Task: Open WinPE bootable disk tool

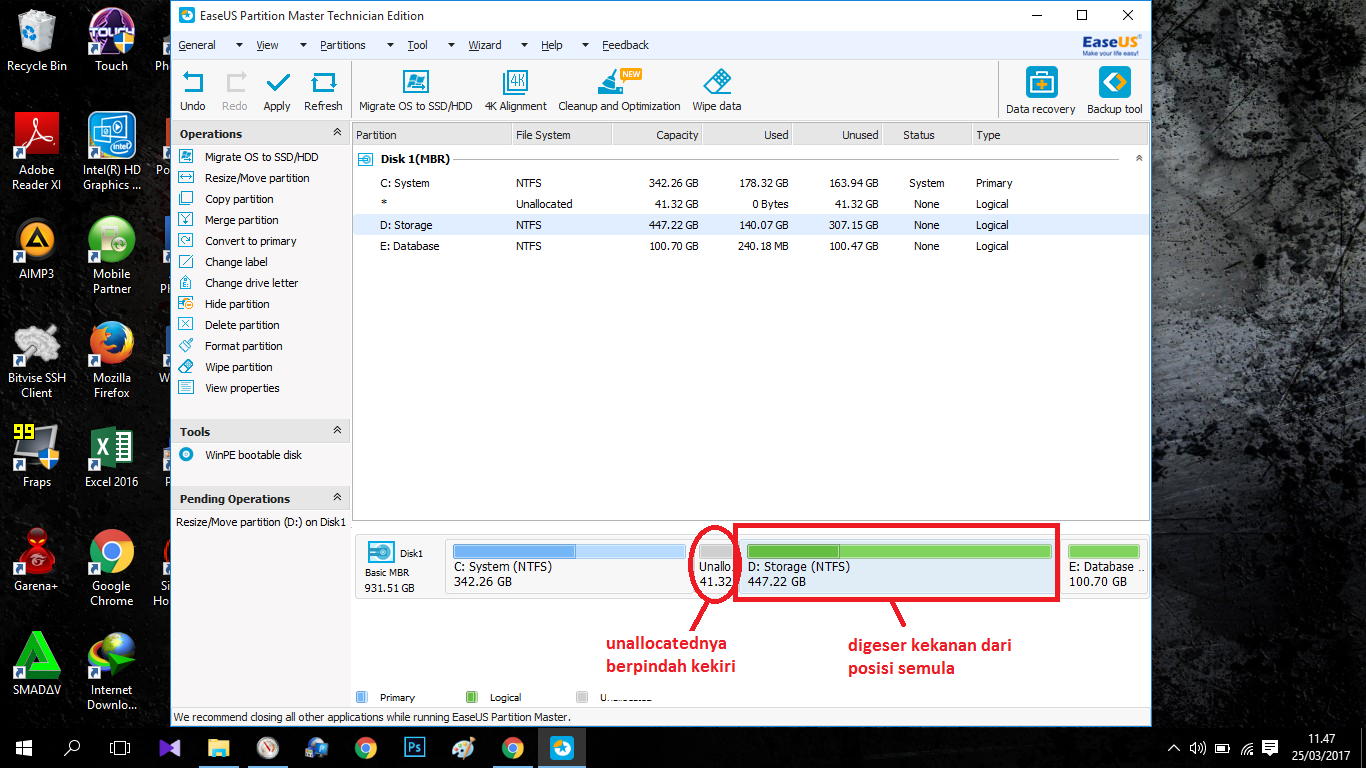Action: (253, 455)
